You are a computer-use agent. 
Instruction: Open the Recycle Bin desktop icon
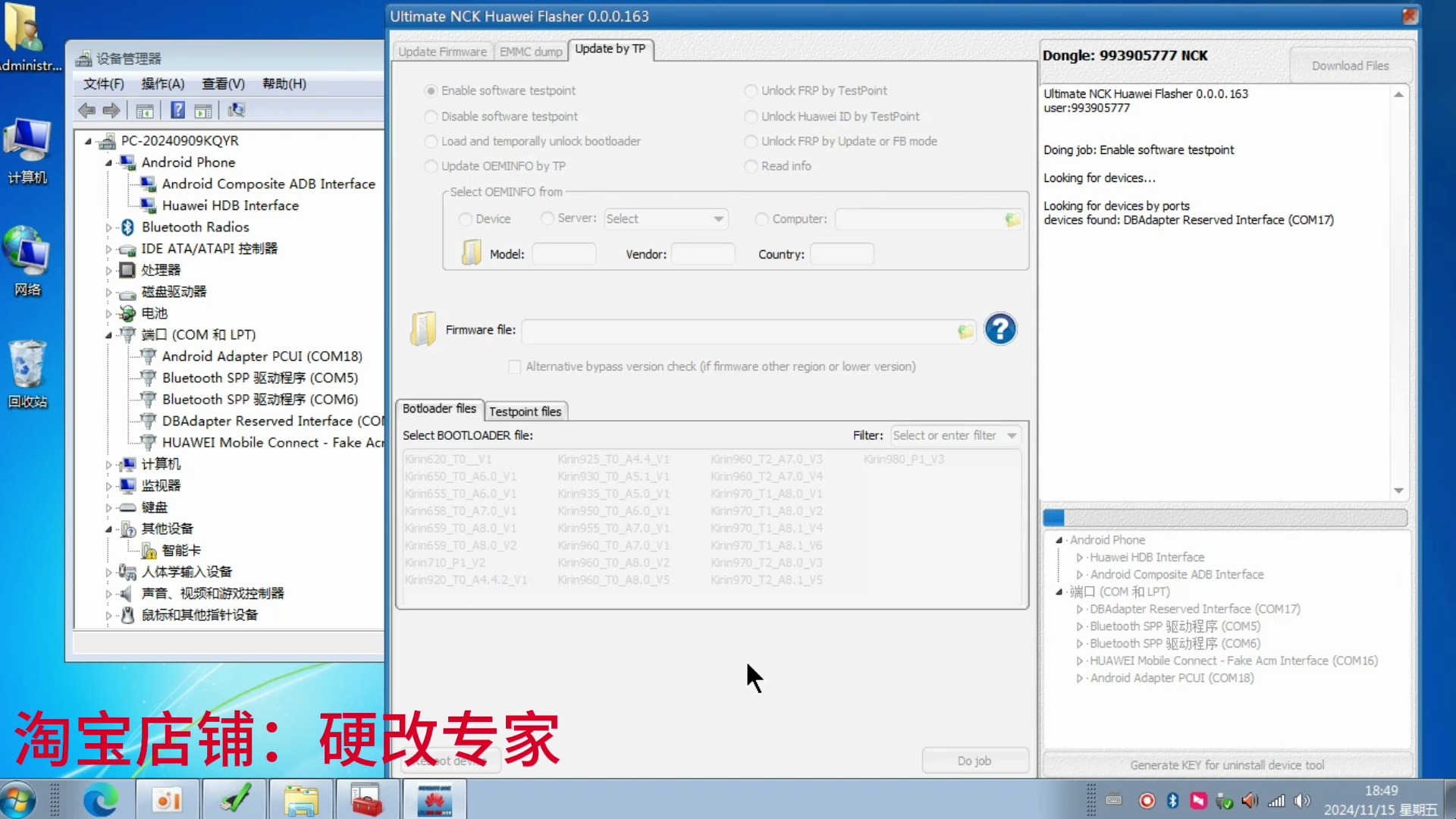27,374
